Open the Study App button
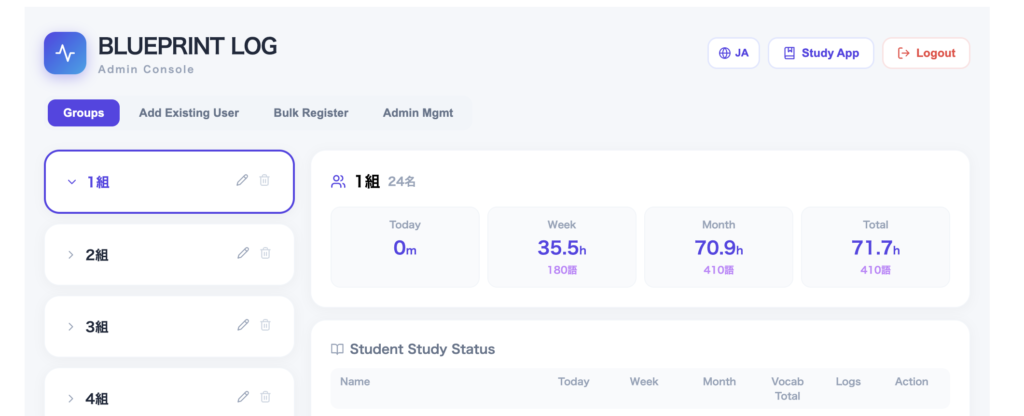Viewport: 1024px width, 416px height. pyautogui.click(x=821, y=53)
